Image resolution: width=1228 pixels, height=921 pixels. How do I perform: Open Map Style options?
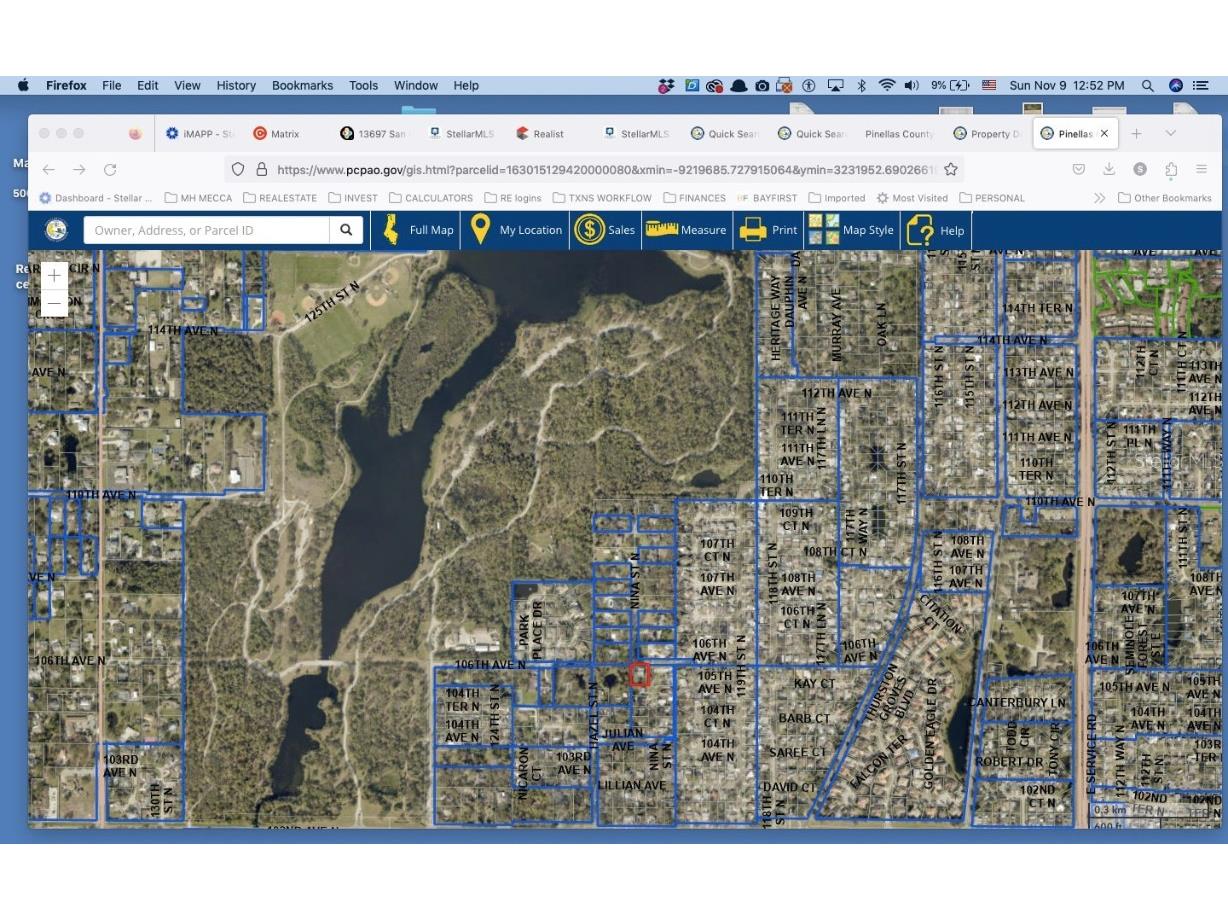click(851, 230)
